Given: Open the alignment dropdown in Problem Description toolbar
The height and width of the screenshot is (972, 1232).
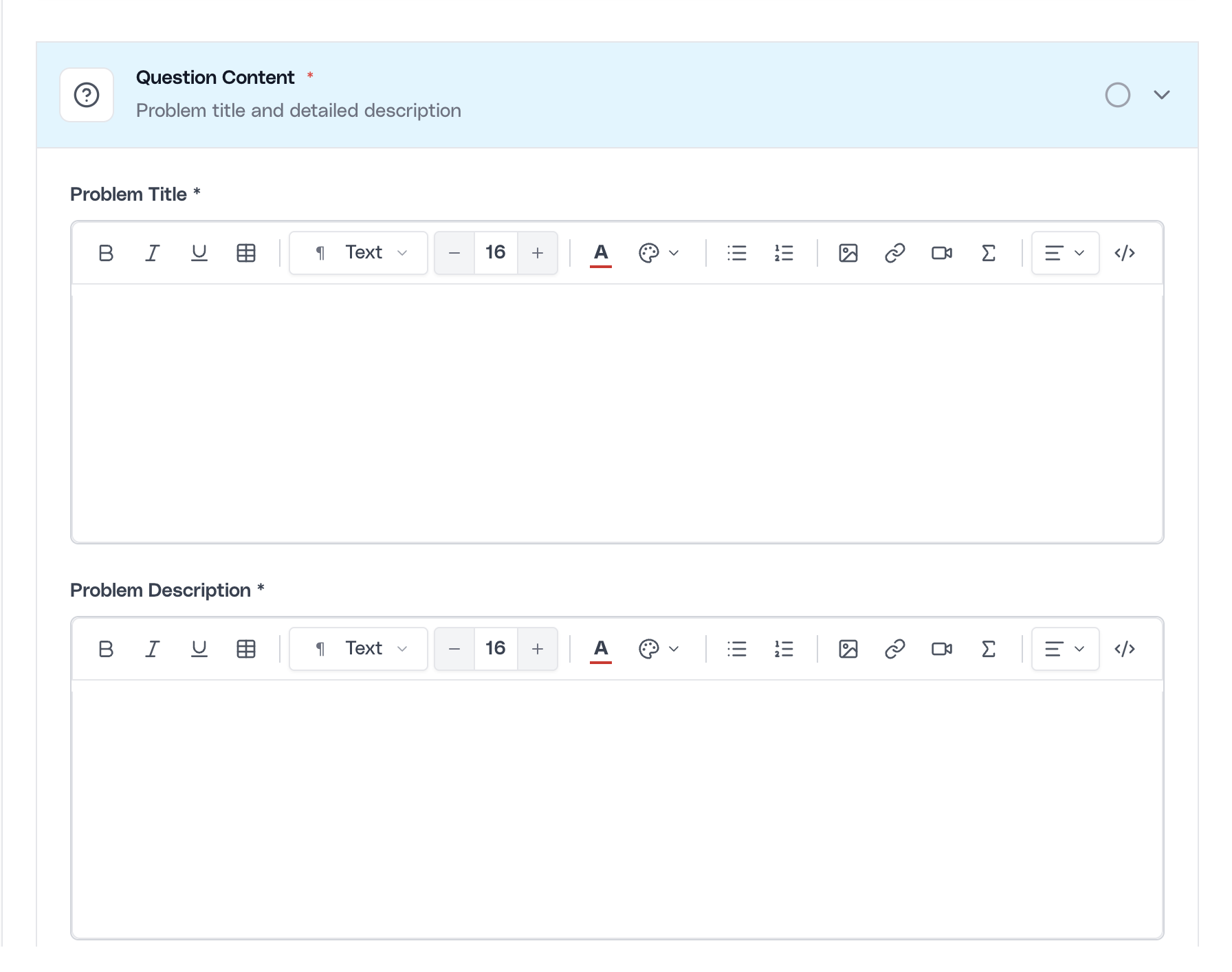Looking at the screenshot, I should pos(1064,648).
